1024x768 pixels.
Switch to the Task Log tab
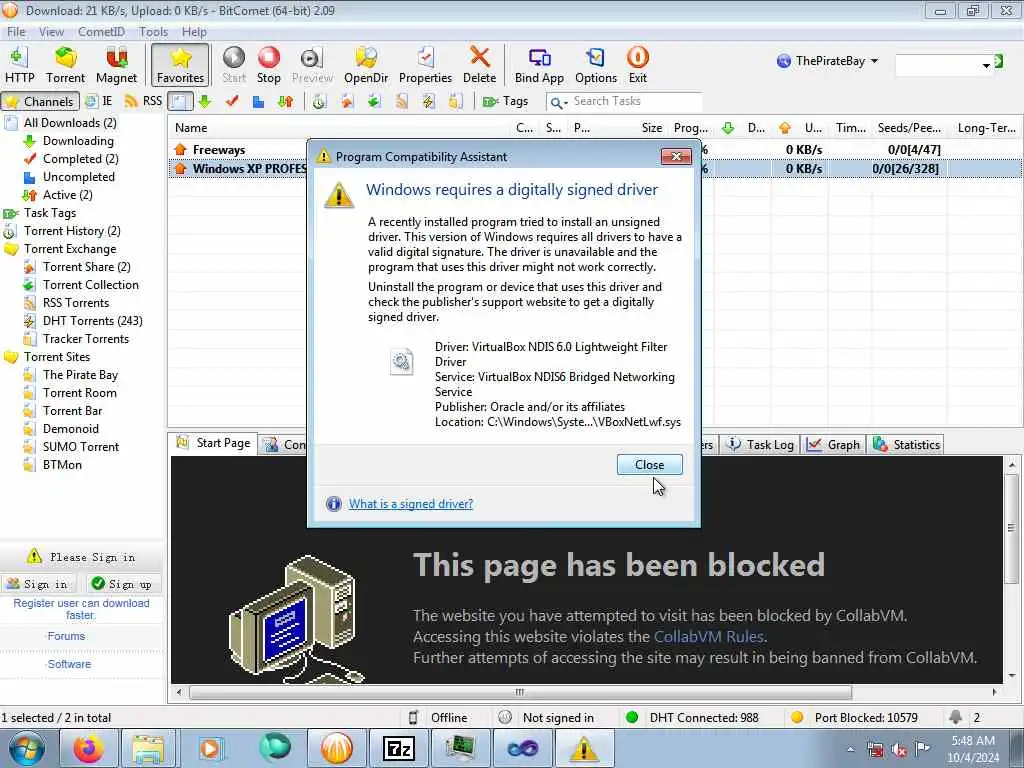point(760,445)
